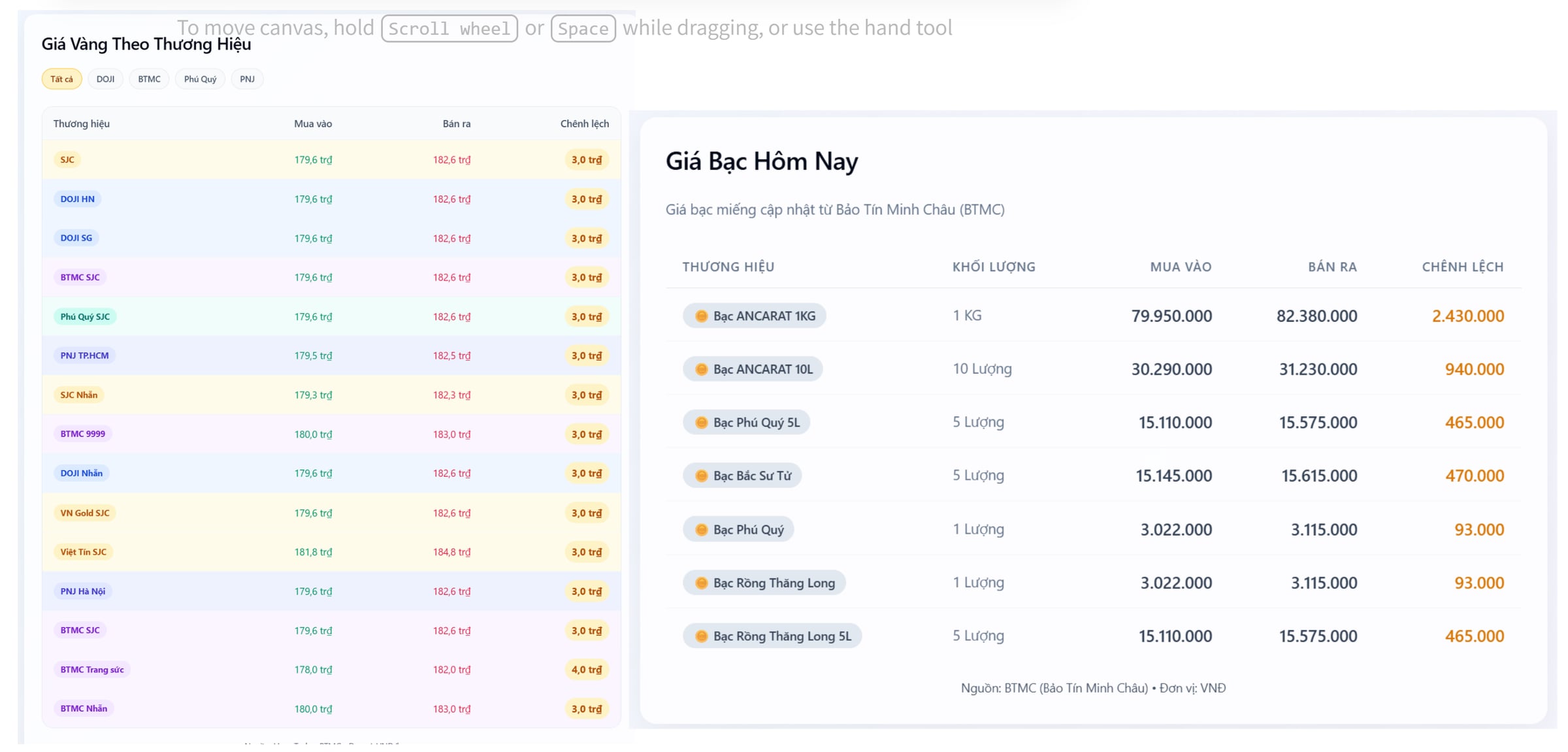Click the 'Bán ra' gold table header
This screenshot has width=1568, height=752.
pyautogui.click(x=457, y=123)
